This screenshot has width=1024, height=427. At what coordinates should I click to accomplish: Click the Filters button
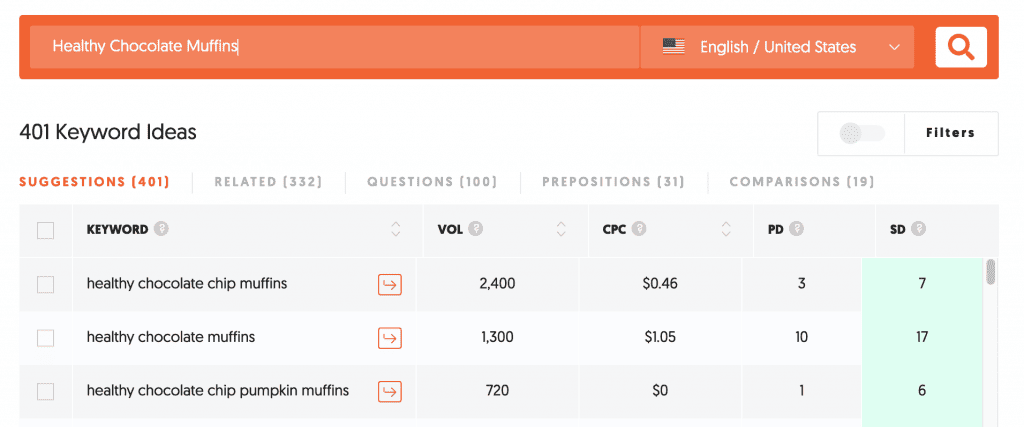coord(950,133)
